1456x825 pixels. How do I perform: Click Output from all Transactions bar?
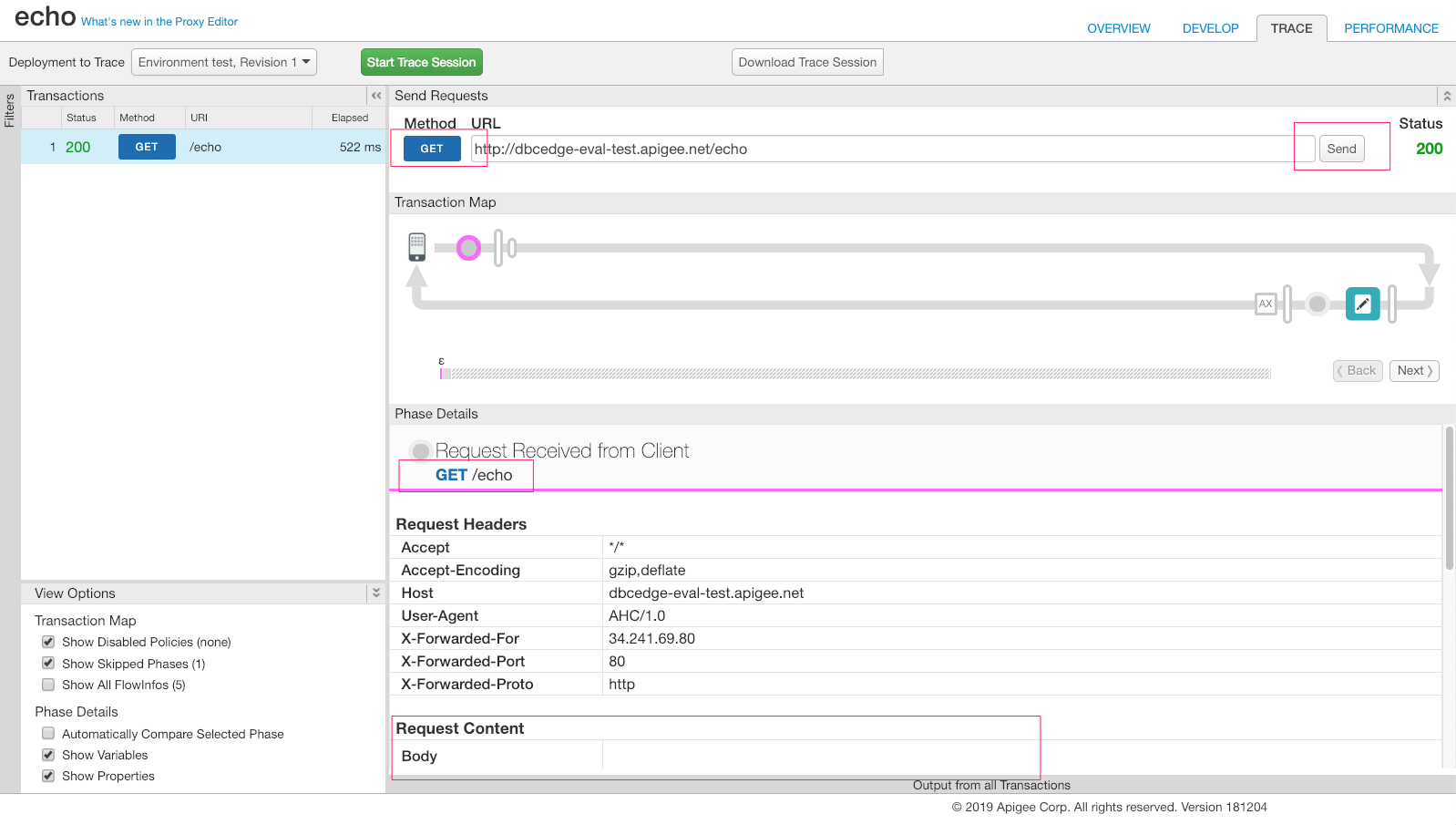[x=991, y=785]
